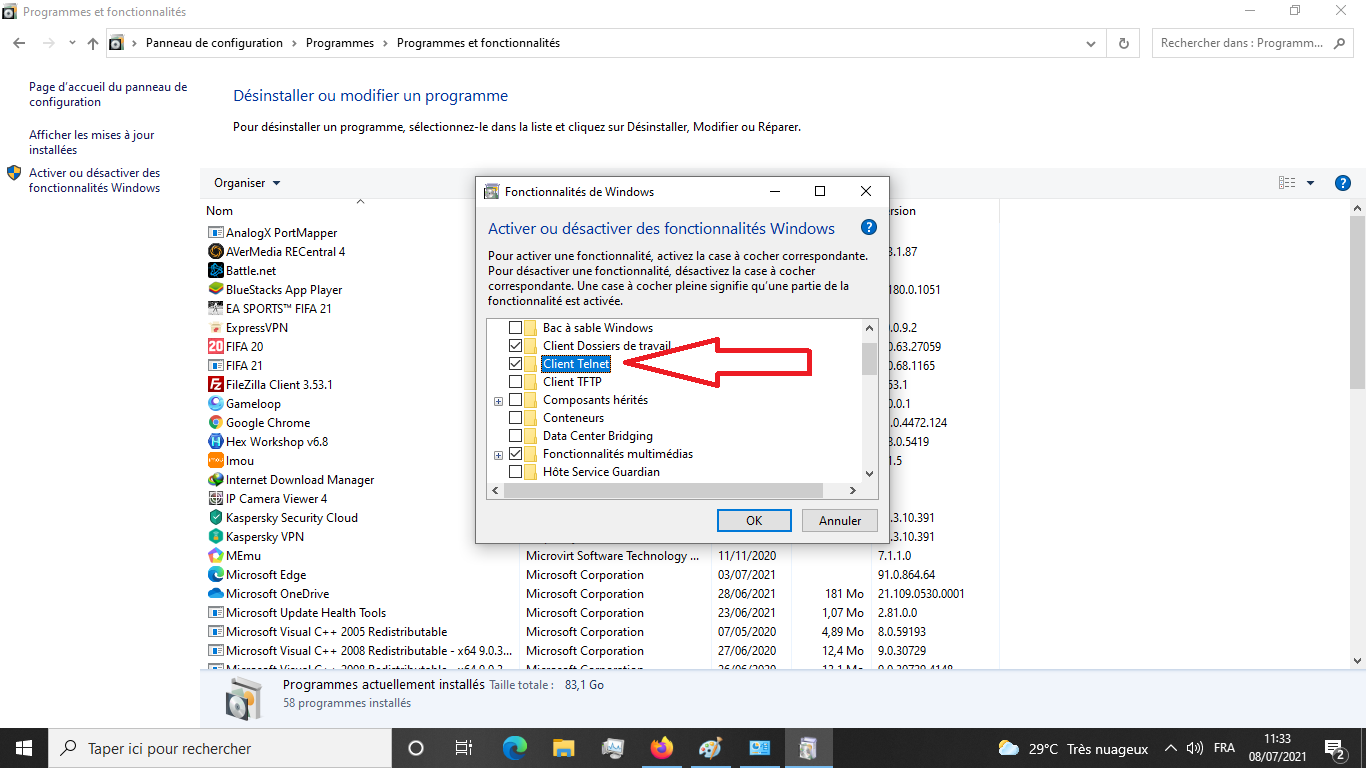Image resolution: width=1366 pixels, height=768 pixels.
Task: Open Firefox from the taskbar
Action: [661, 748]
